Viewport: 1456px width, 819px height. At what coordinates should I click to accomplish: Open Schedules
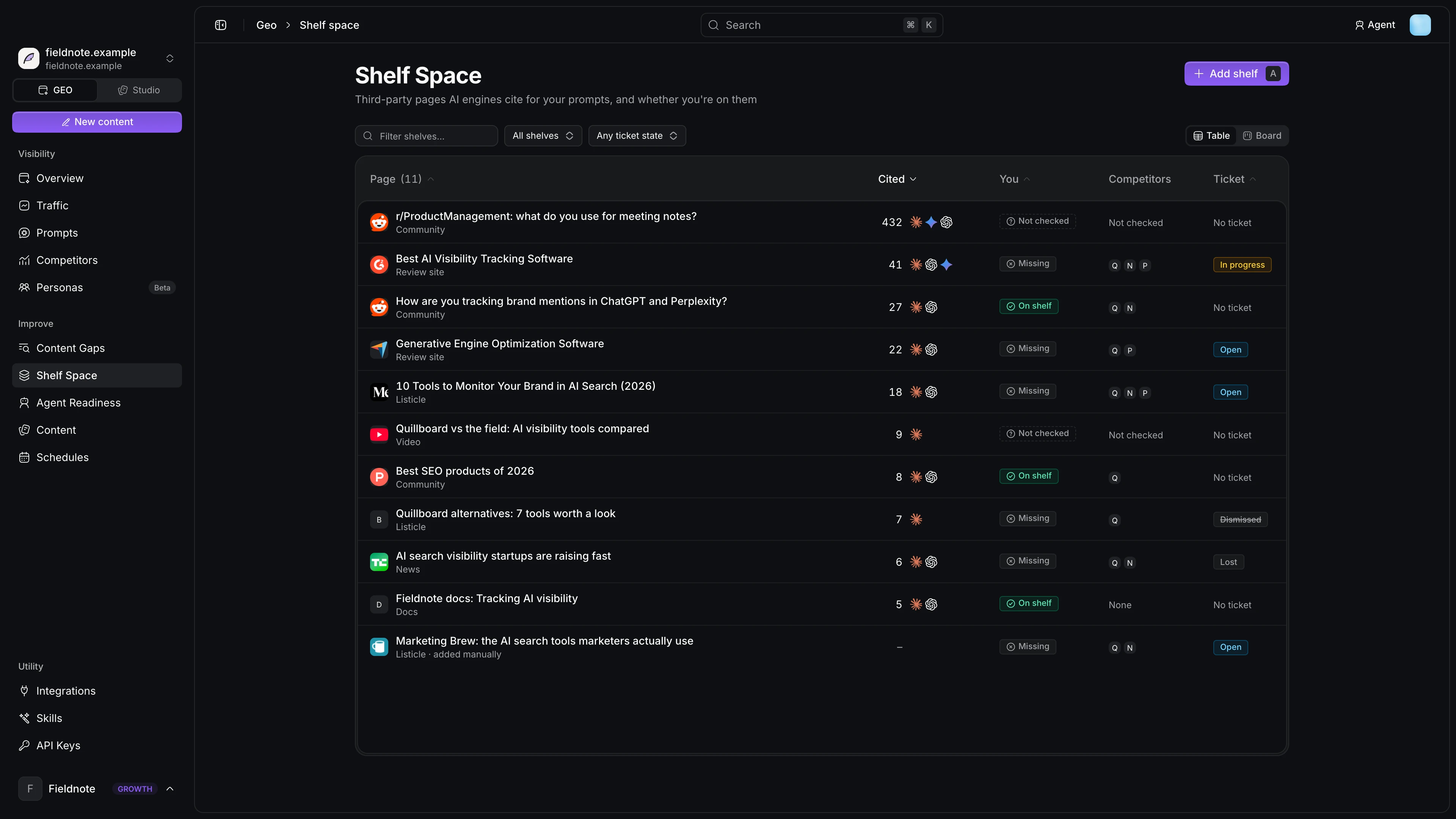pyautogui.click(x=97, y=457)
